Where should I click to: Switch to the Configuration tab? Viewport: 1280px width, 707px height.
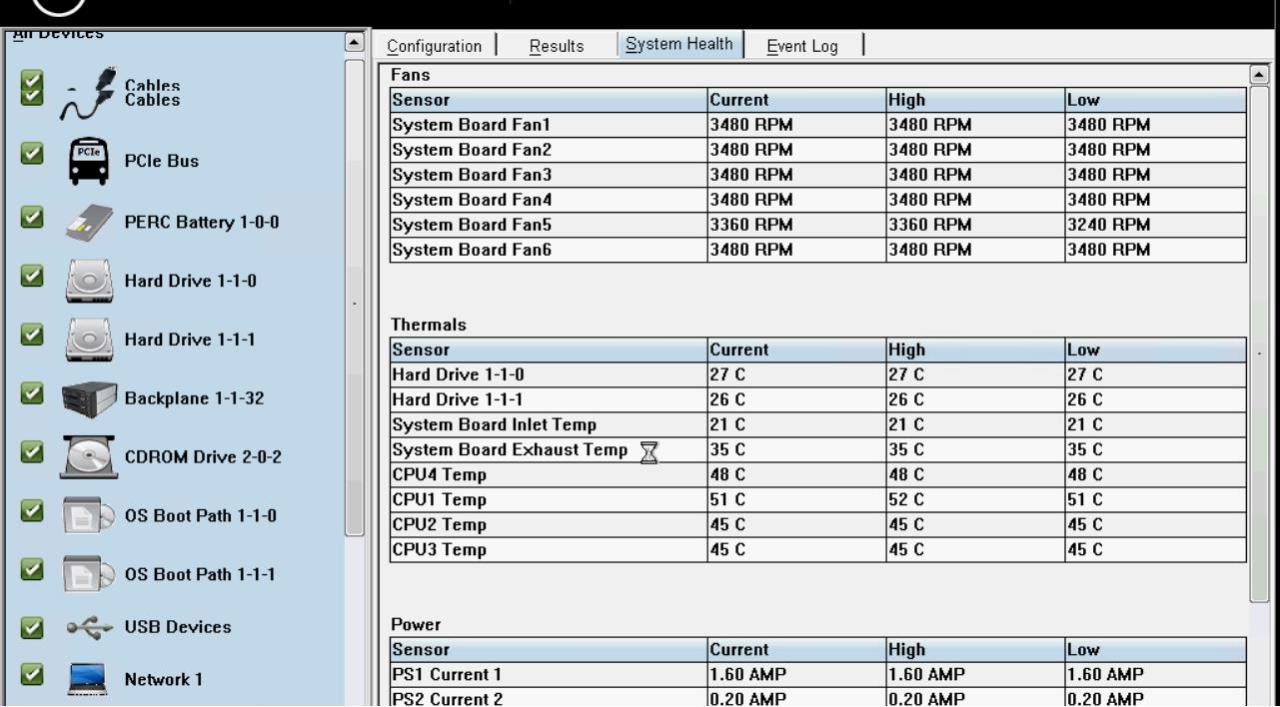[434, 46]
